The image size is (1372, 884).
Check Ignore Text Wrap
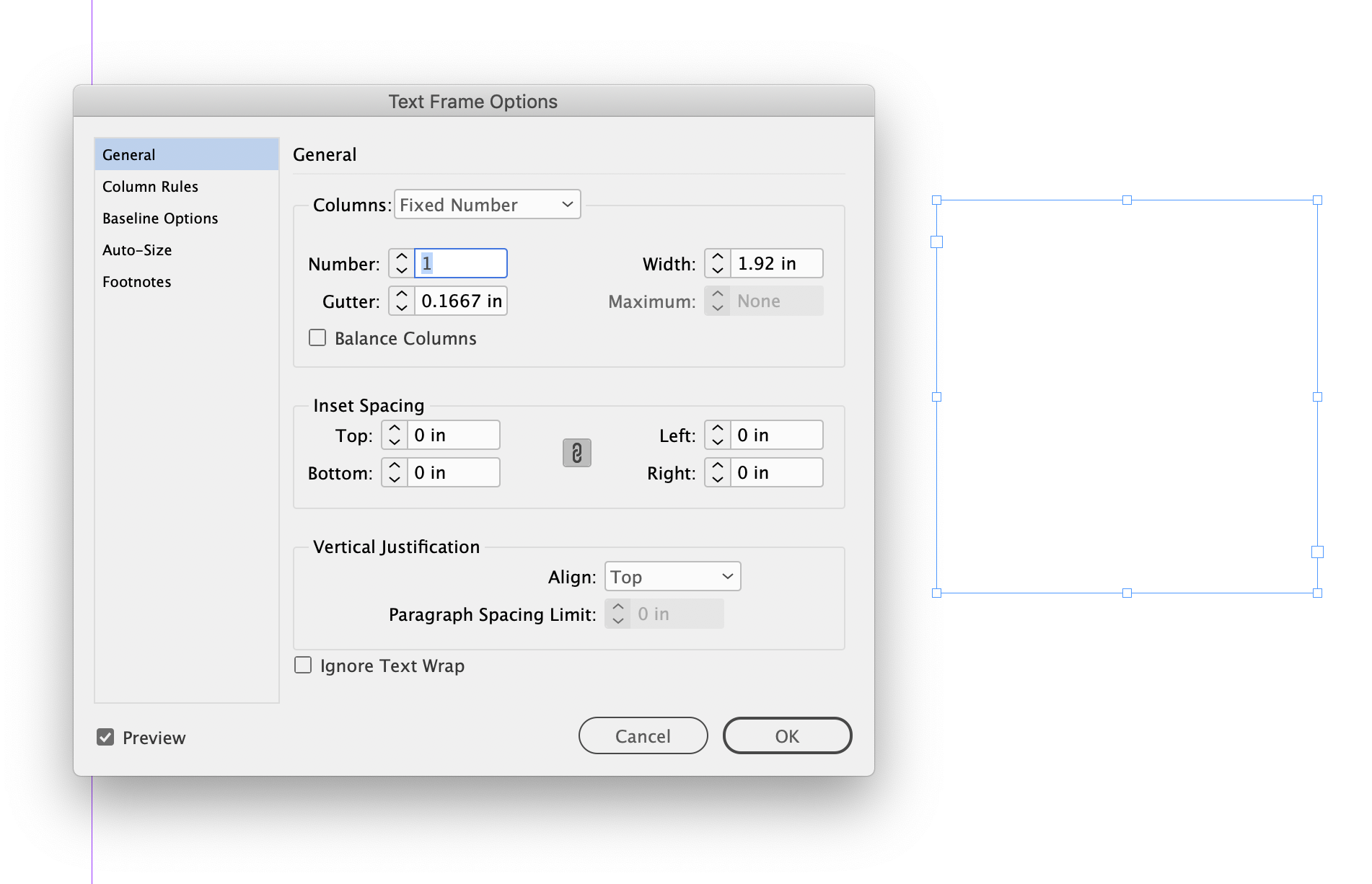tap(302, 665)
